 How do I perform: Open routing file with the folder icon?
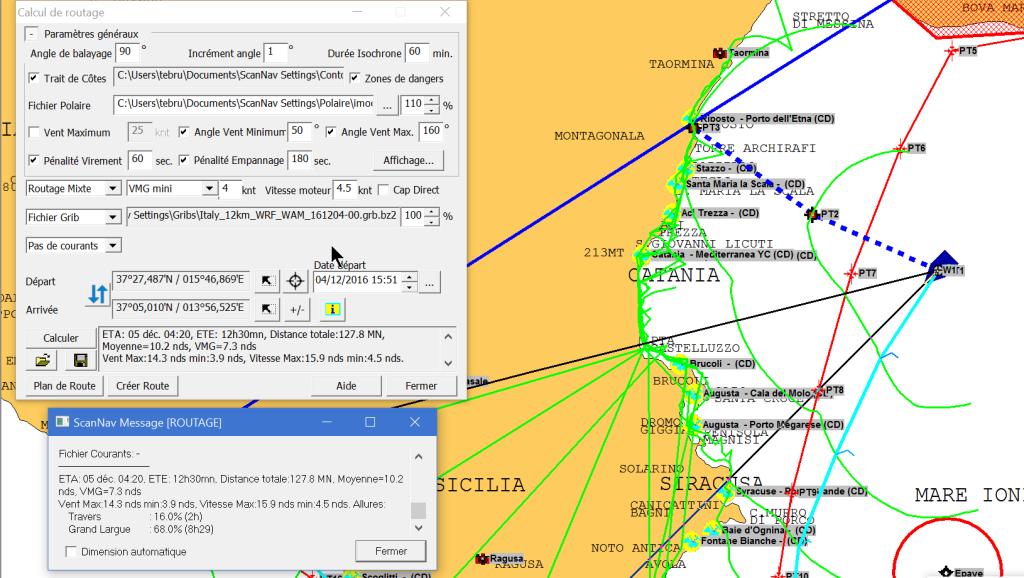coord(42,360)
